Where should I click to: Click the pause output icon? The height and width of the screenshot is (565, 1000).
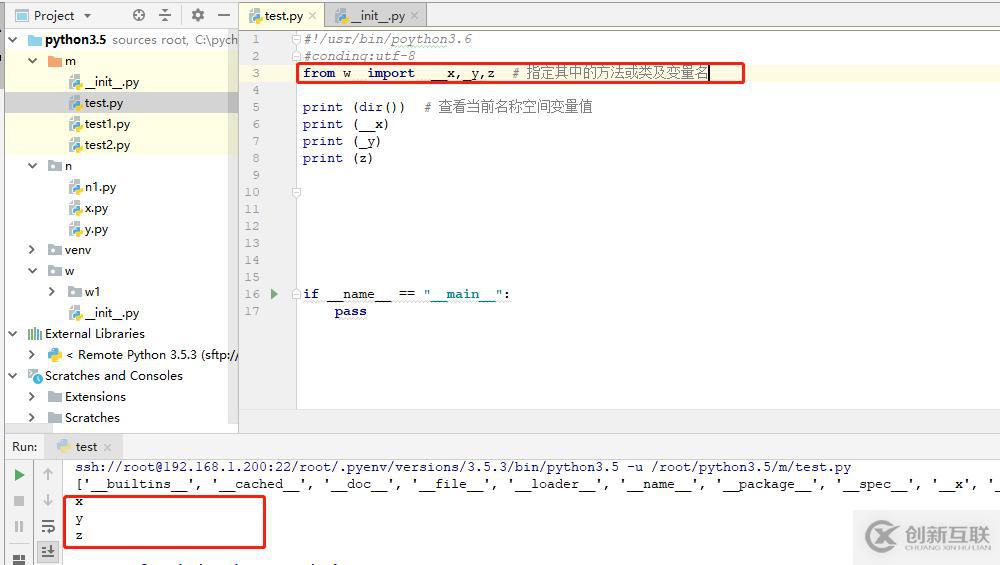click(19, 526)
